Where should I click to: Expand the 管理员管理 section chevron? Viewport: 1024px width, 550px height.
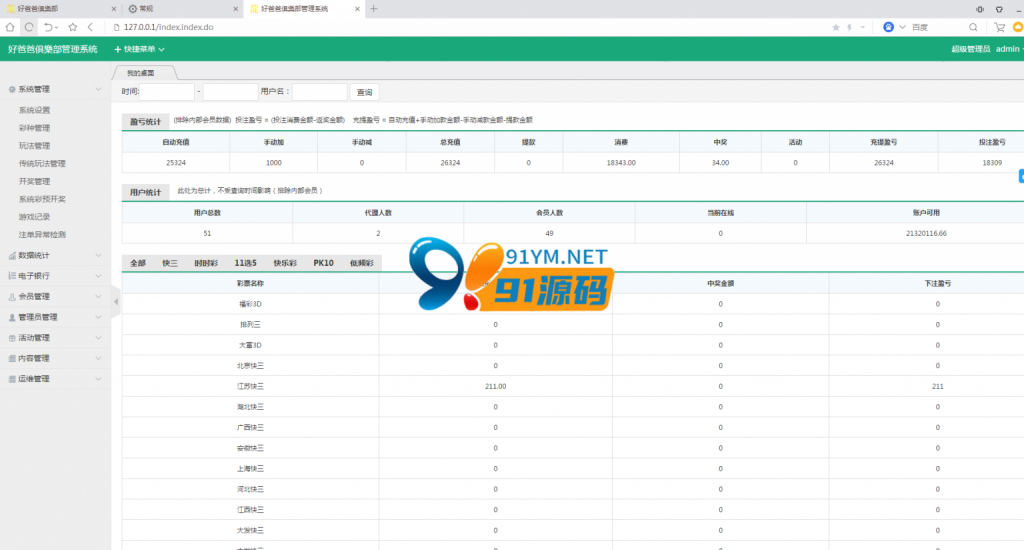[98, 317]
